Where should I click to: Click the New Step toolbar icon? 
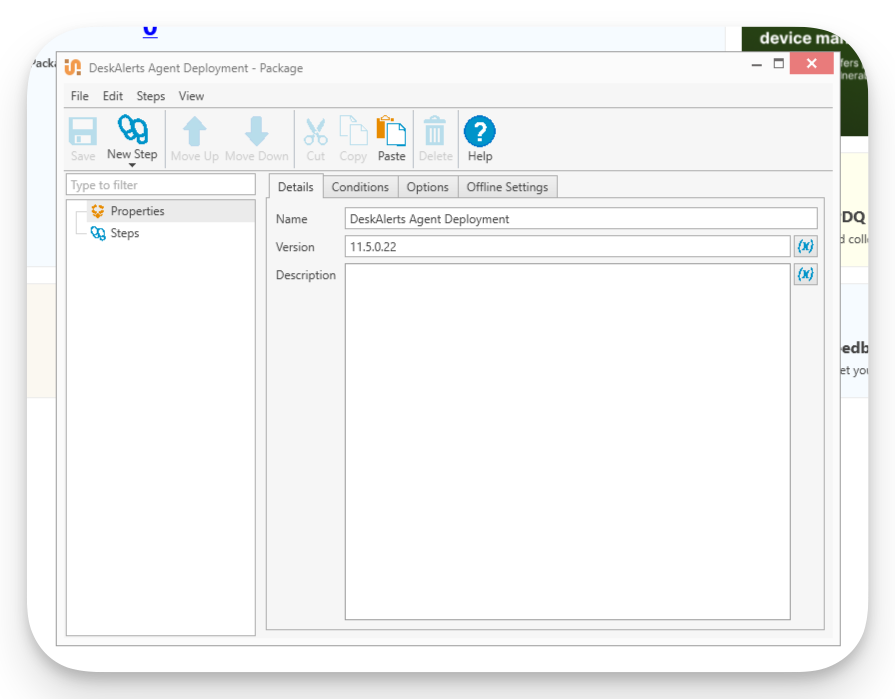coord(133,131)
